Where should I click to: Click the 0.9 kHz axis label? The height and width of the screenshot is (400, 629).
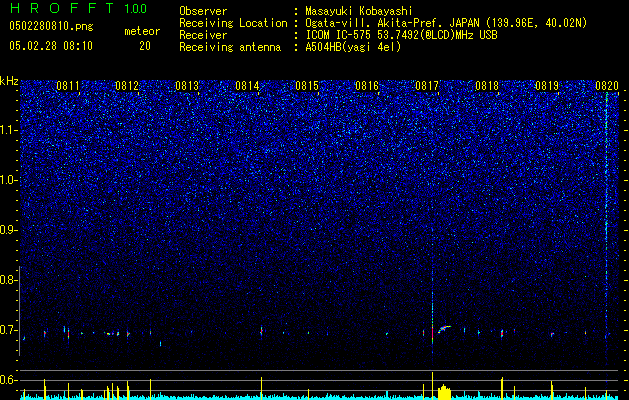(9, 230)
